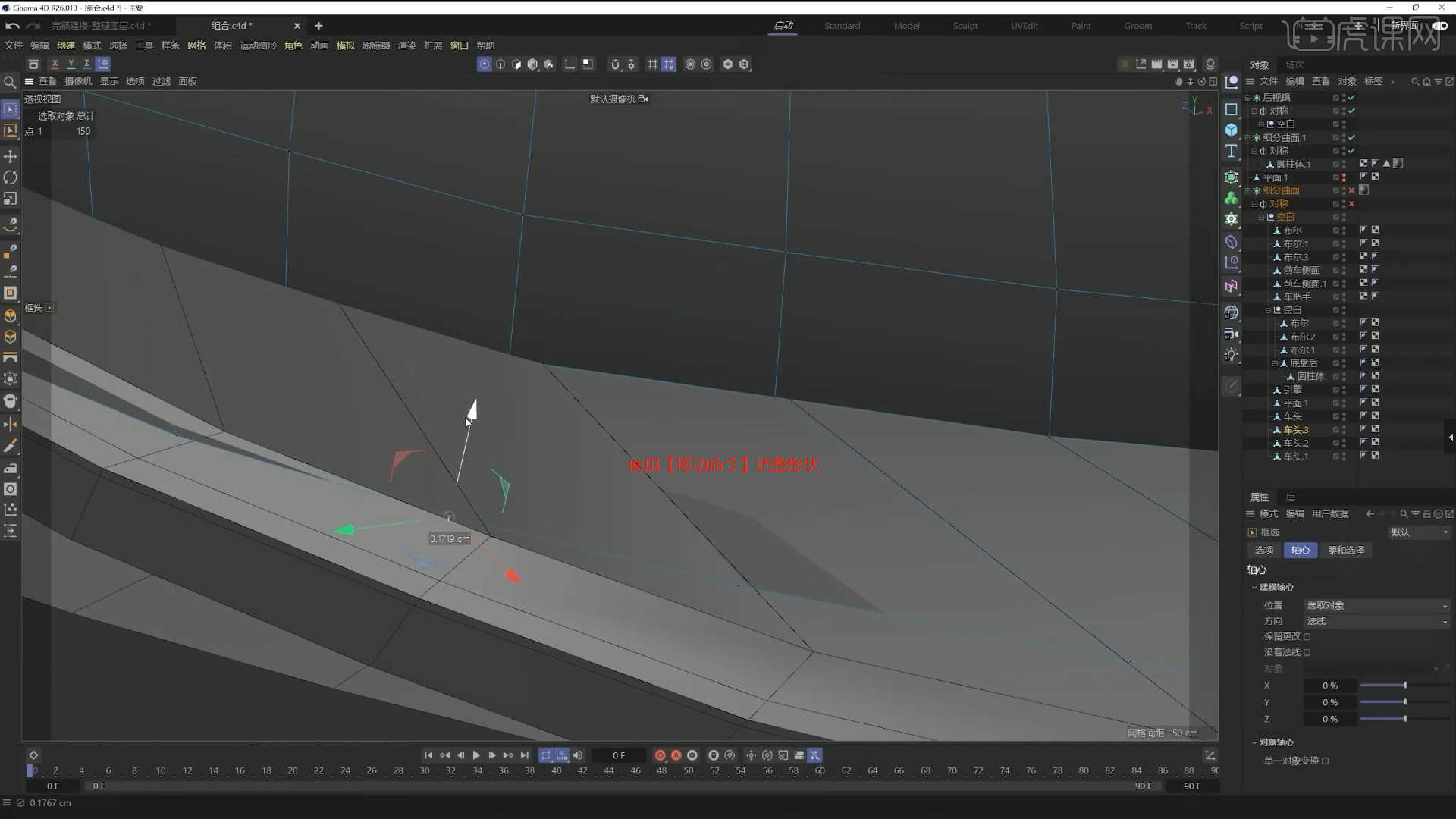
Task: Toggle X axis lock icon
Action: click(55, 64)
